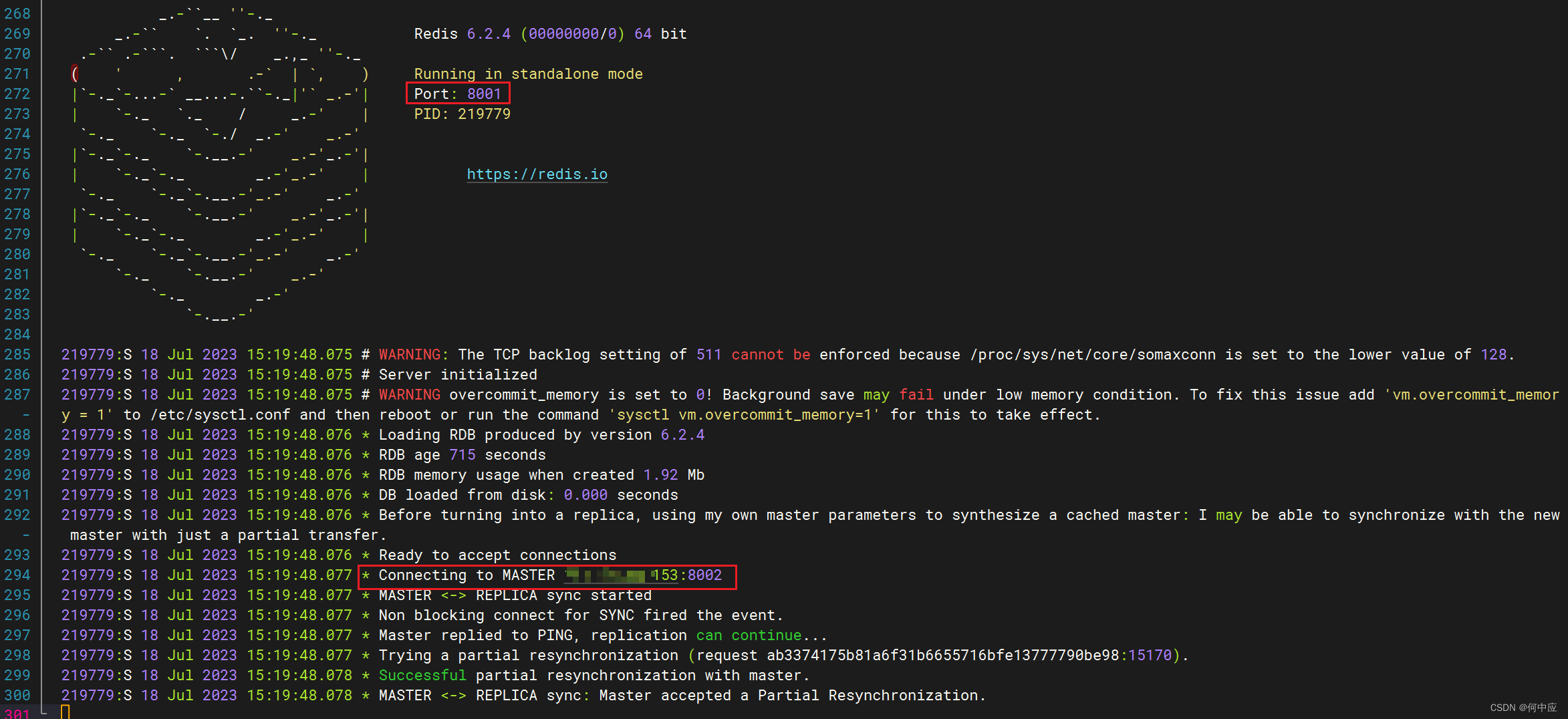Click 'Master replied to PING' line
This screenshot has height=719, width=1568.
coord(603,635)
